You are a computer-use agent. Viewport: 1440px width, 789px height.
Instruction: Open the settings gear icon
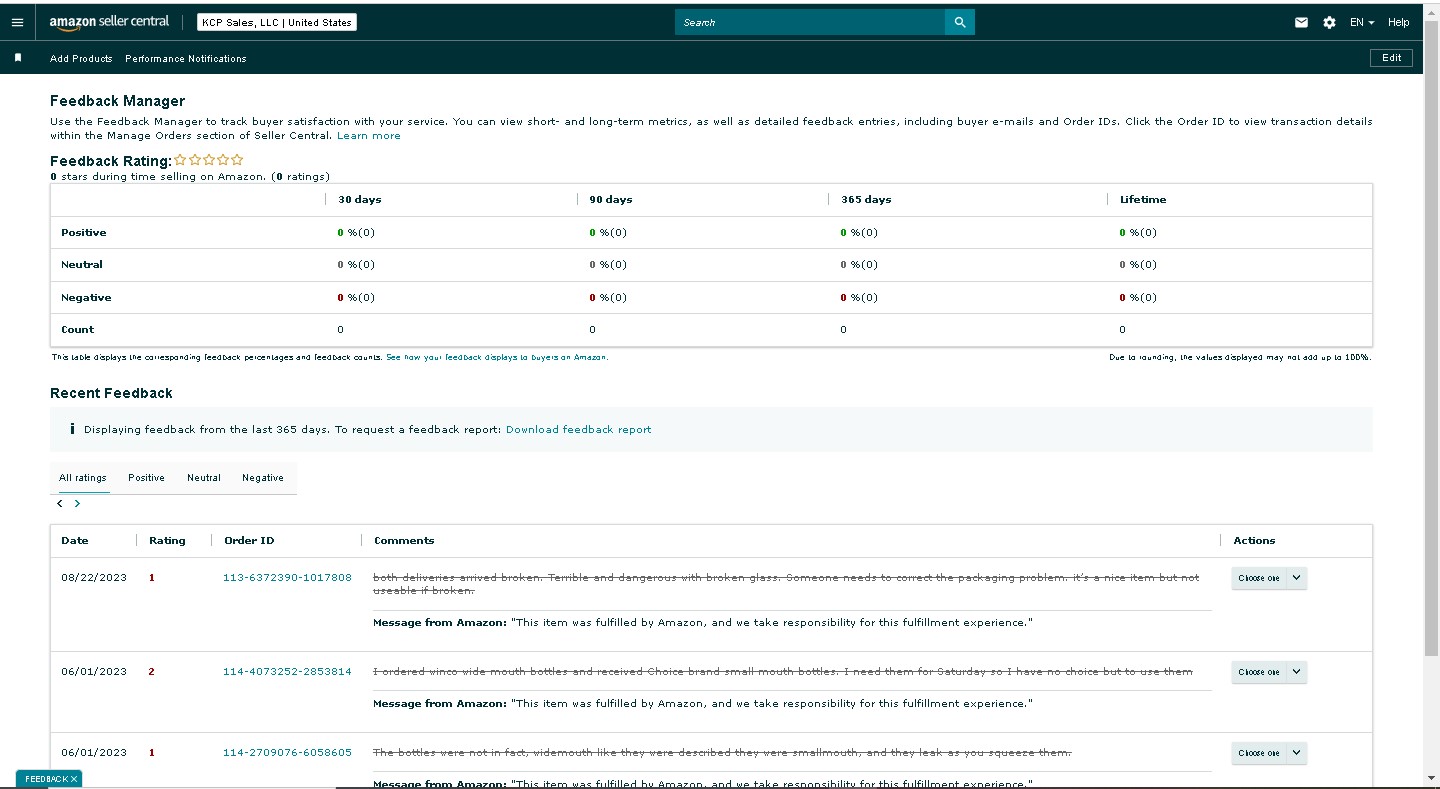click(x=1329, y=22)
